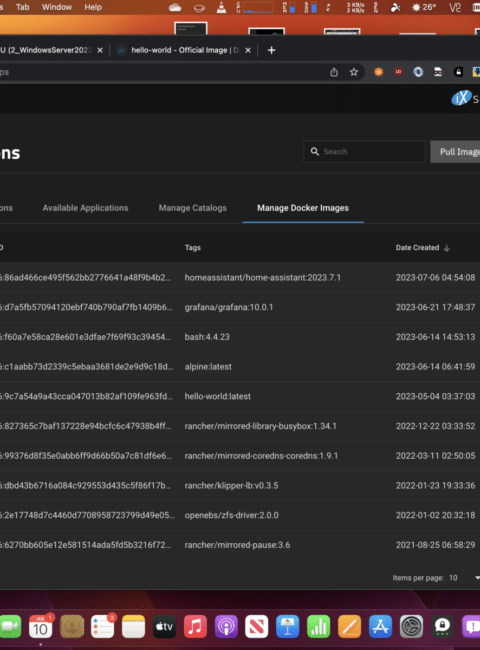
Task: Select the Manage Docker Images tab
Action: [x=303, y=208]
